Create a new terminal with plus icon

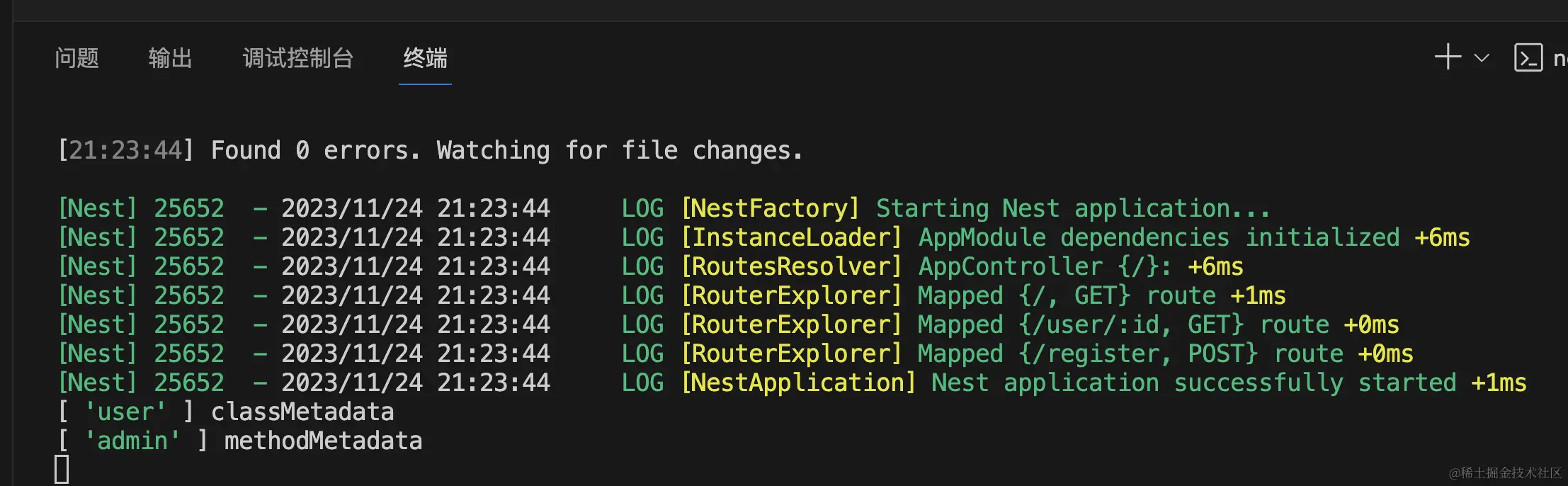pos(1448,57)
